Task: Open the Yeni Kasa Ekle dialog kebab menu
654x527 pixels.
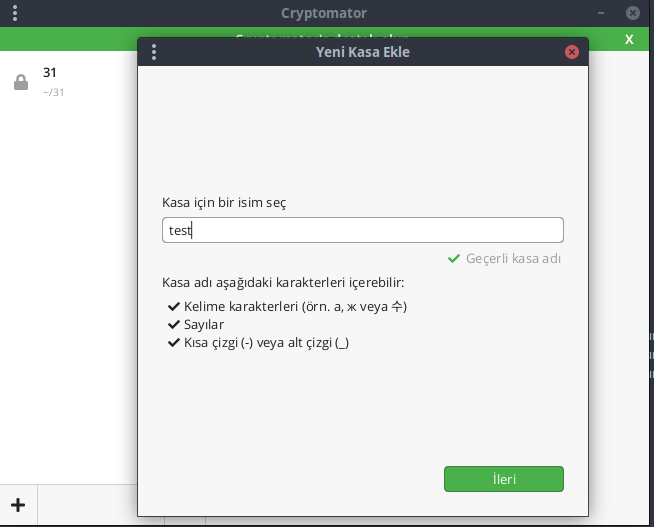Action: tap(154, 52)
